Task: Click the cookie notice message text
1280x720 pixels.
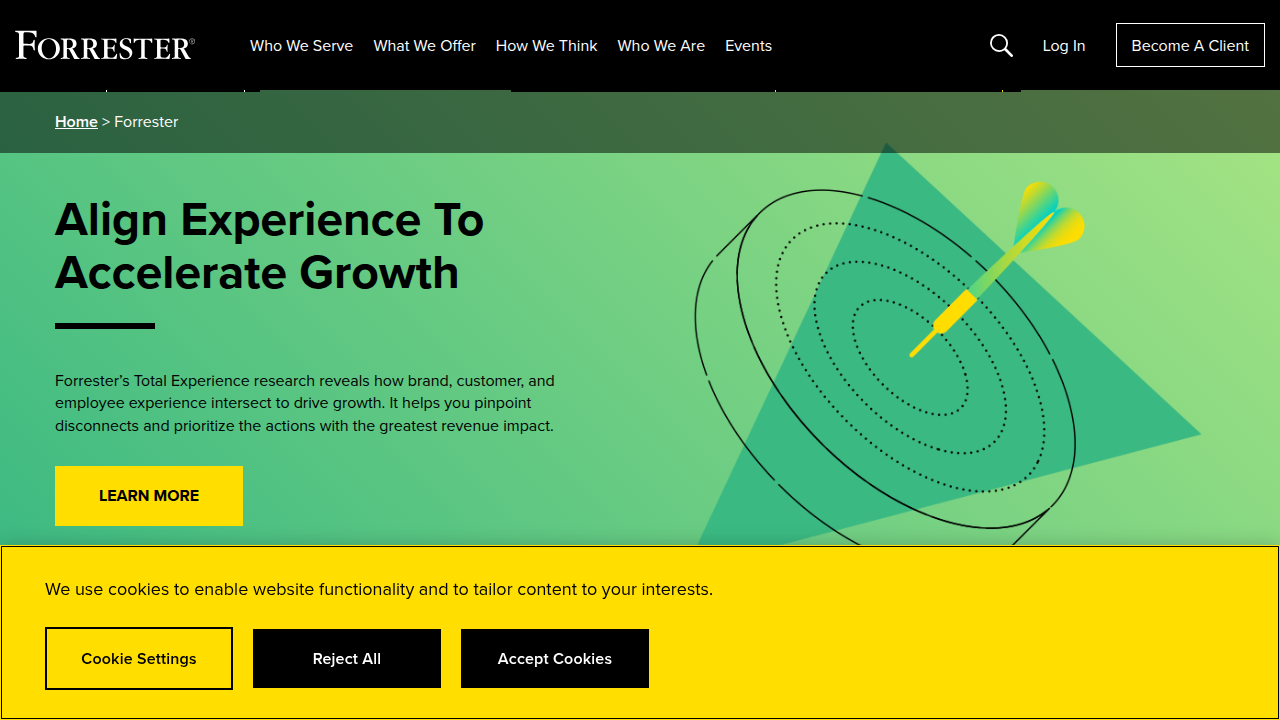Action: tap(379, 589)
